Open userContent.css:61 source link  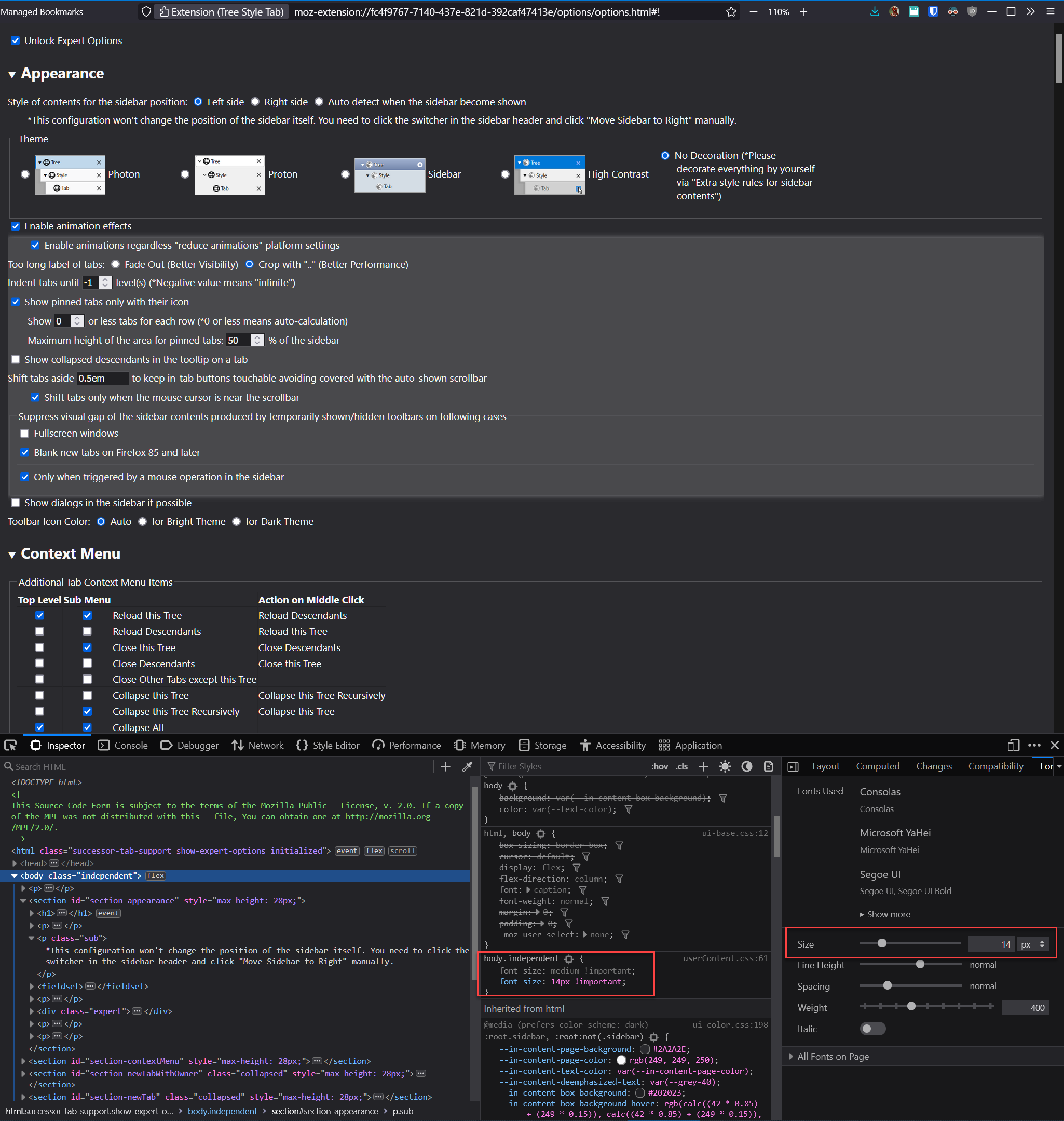point(725,959)
